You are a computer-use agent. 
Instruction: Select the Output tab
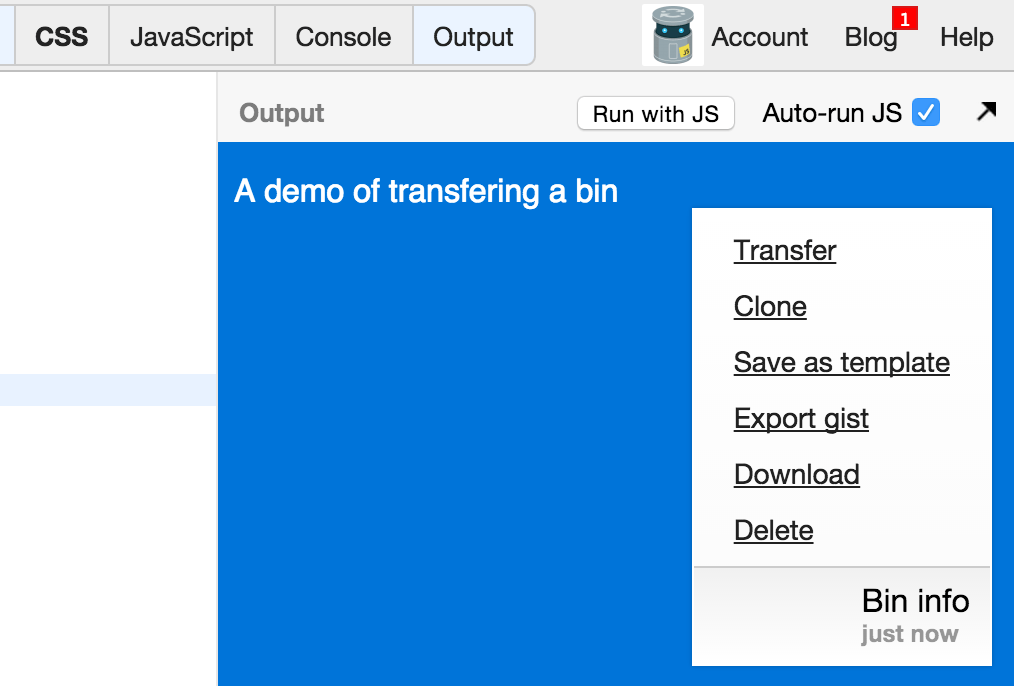coord(474,35)
